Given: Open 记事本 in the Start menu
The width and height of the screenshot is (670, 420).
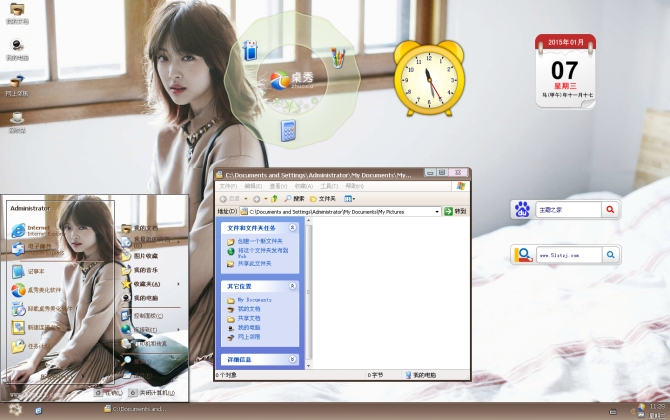Looking at the screenshot, I should coord(29,271).
